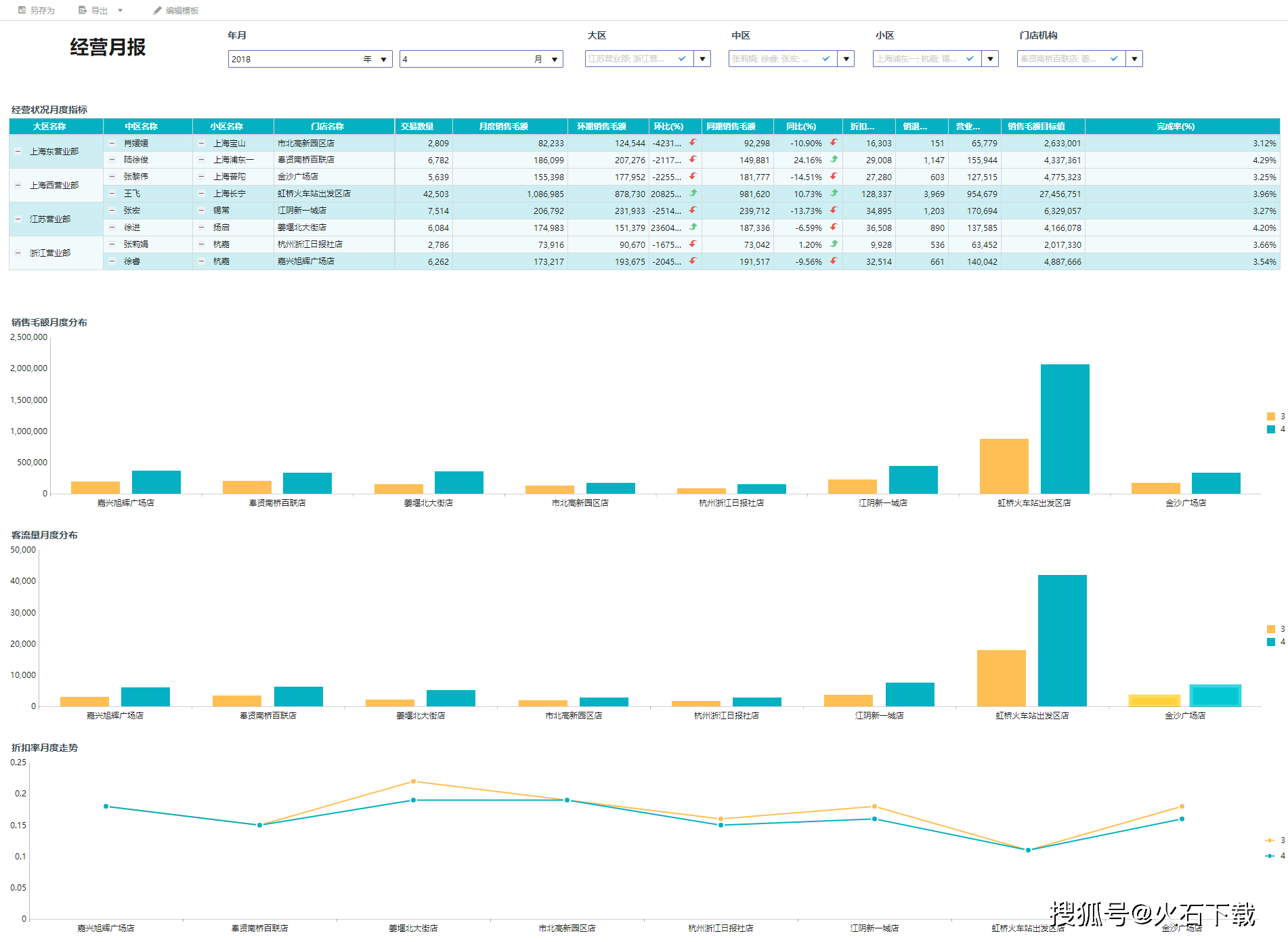Viewport: 1288px width, 942px height.
Task: Click the orange 虹桥火车站出发区店 traffic bar
Action: [x=1002, y=678]
